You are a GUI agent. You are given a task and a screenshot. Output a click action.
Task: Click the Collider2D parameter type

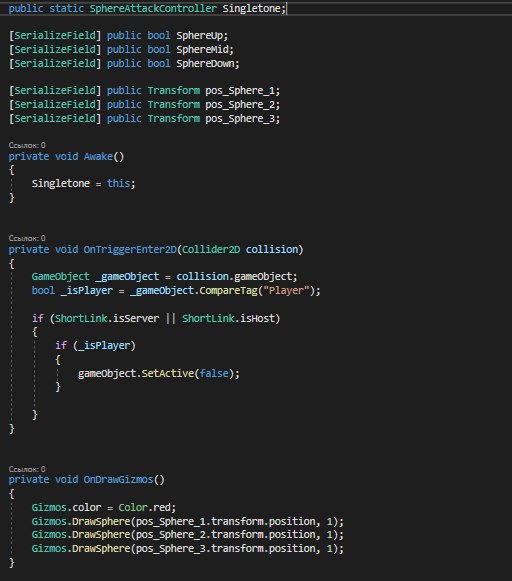211,249
